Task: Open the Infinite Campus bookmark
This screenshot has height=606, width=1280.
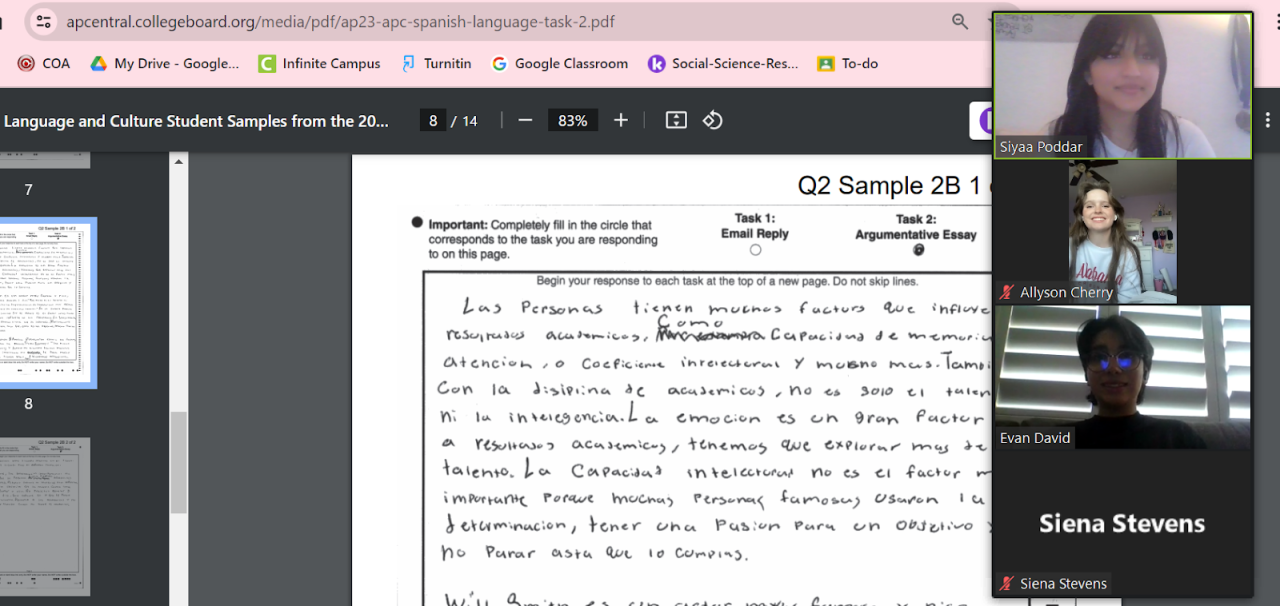Action: pos(319,63)
